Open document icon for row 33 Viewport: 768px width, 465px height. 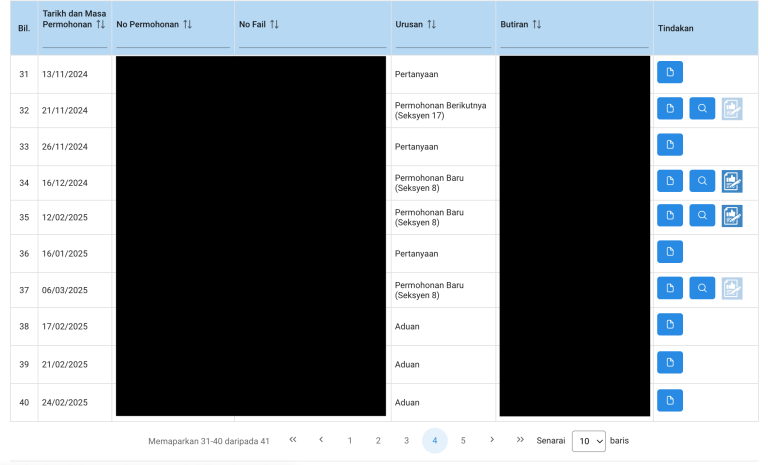(670, 145)
